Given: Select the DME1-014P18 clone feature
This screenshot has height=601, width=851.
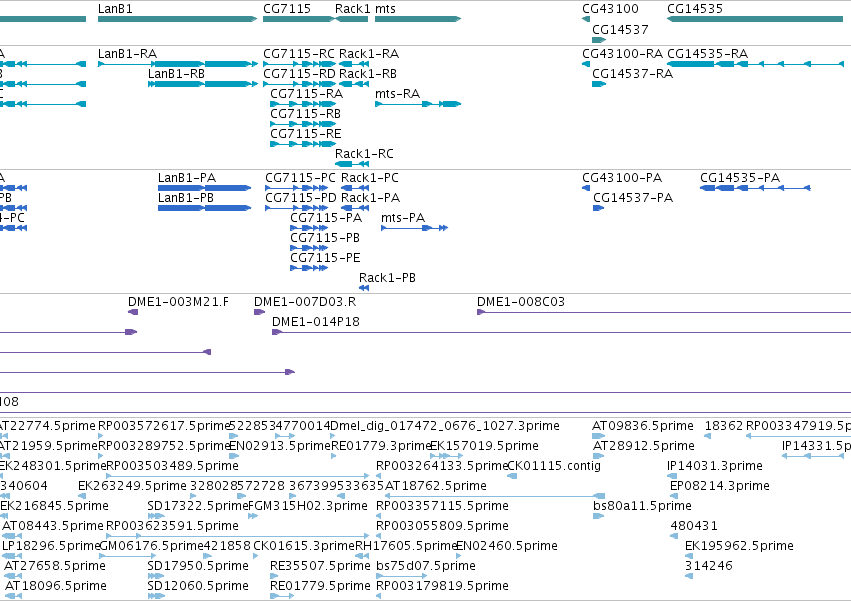Looking at the screenshot, I should [x=561, y=332].
